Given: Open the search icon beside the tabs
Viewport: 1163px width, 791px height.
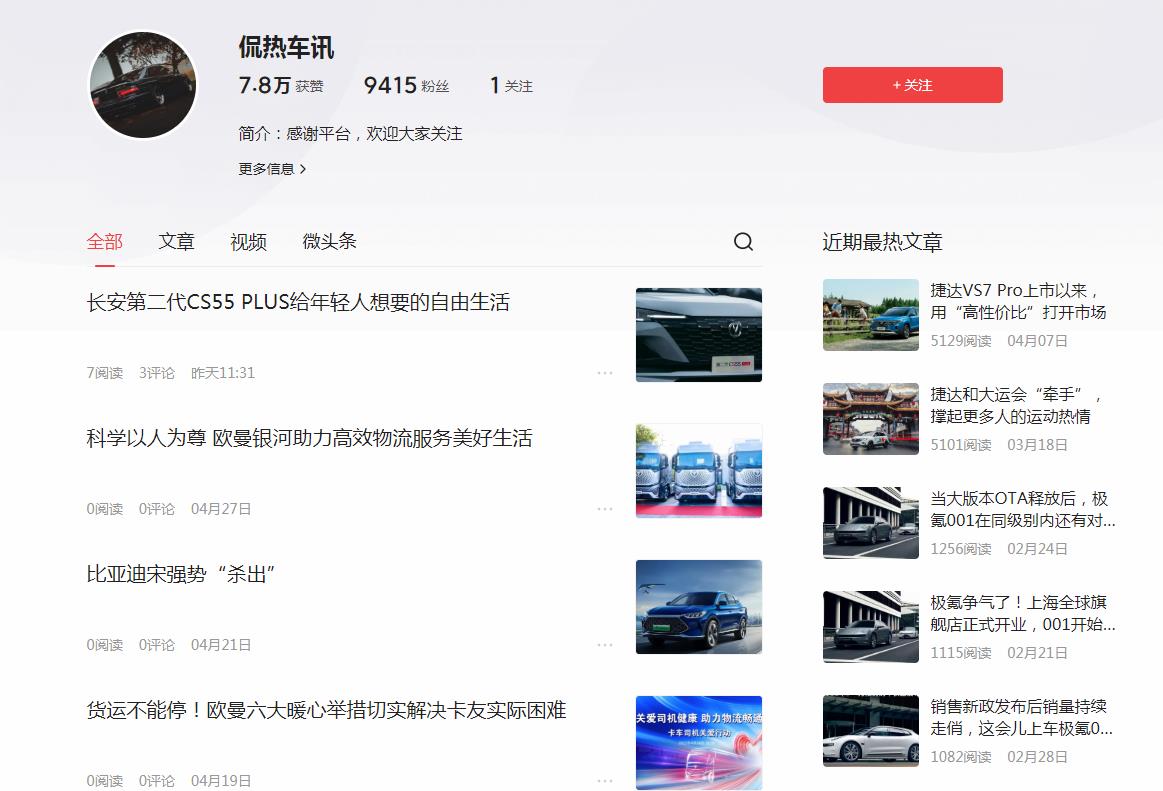Looking at the screenshot, I should tap(743, 242).
